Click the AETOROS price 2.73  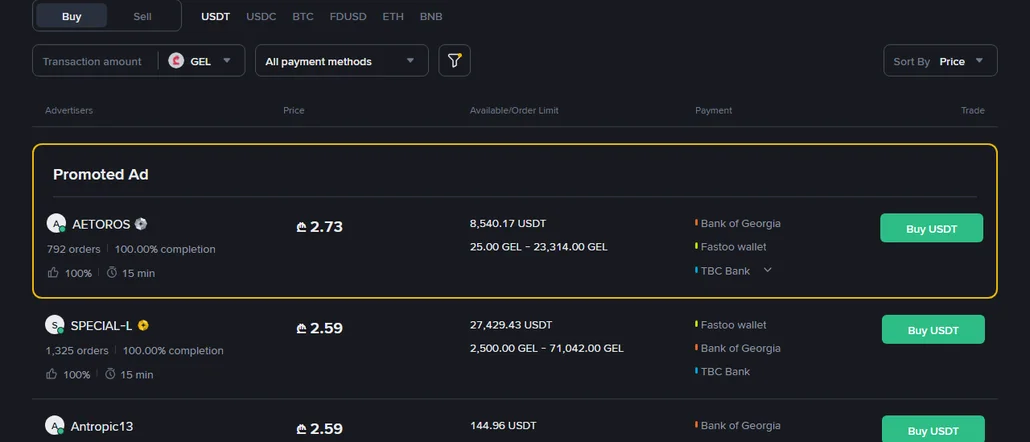[319, 227]
